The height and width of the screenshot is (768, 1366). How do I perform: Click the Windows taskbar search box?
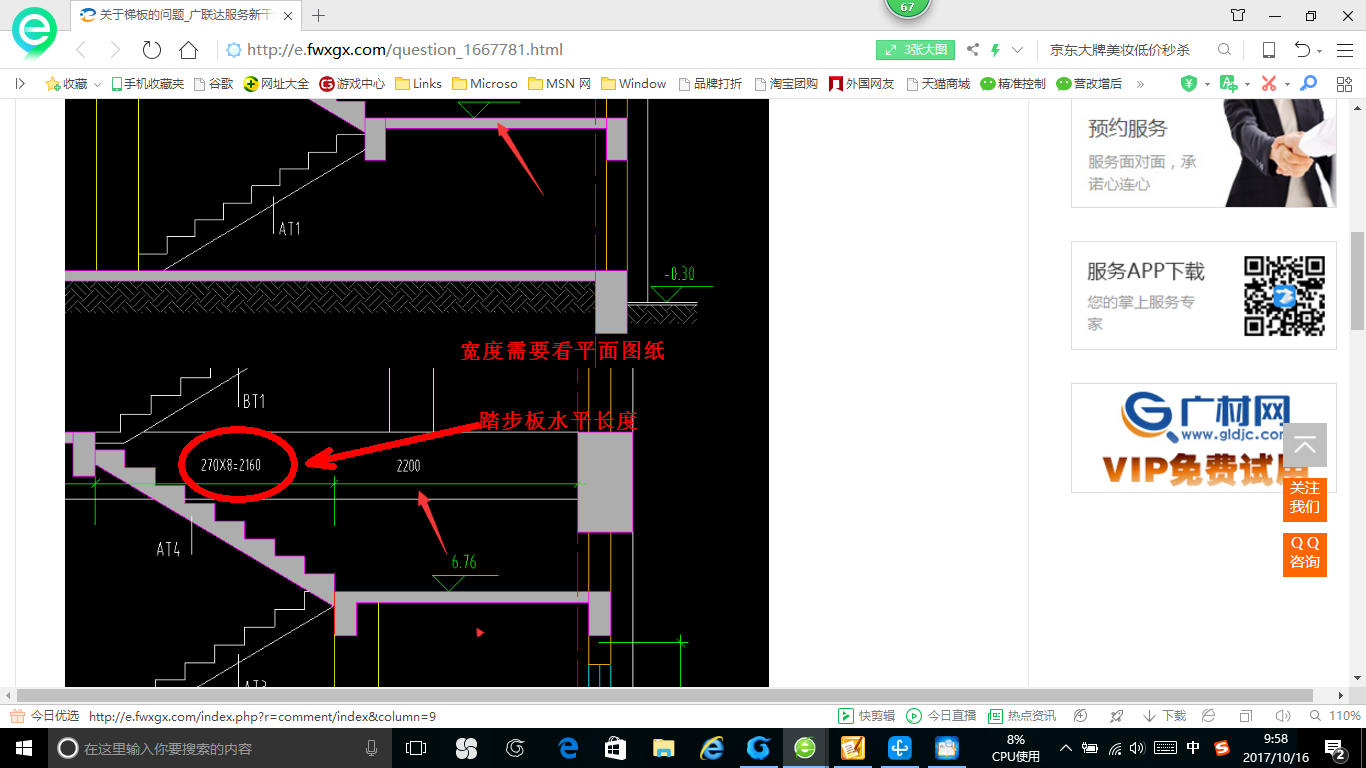[x=218, y=748]
